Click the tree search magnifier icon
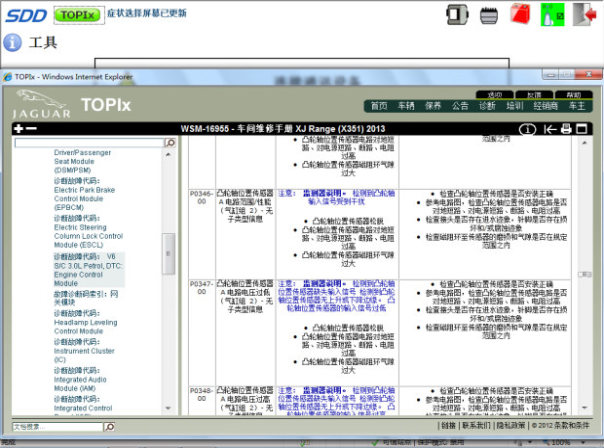This screenshot has width=604, height=448. click(x=170, y=143)
